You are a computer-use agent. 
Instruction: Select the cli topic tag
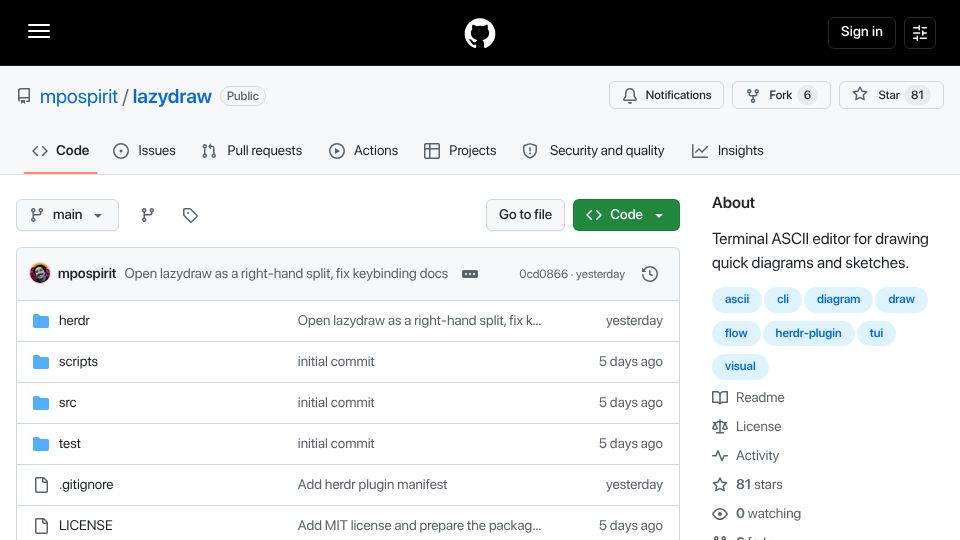pos(782,299)
